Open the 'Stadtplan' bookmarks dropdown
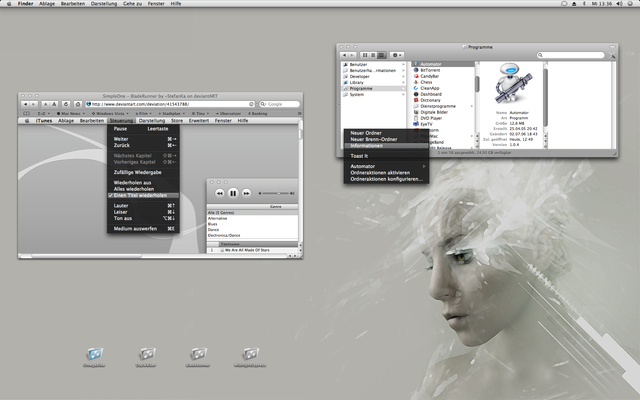 [x=171, y=113]
